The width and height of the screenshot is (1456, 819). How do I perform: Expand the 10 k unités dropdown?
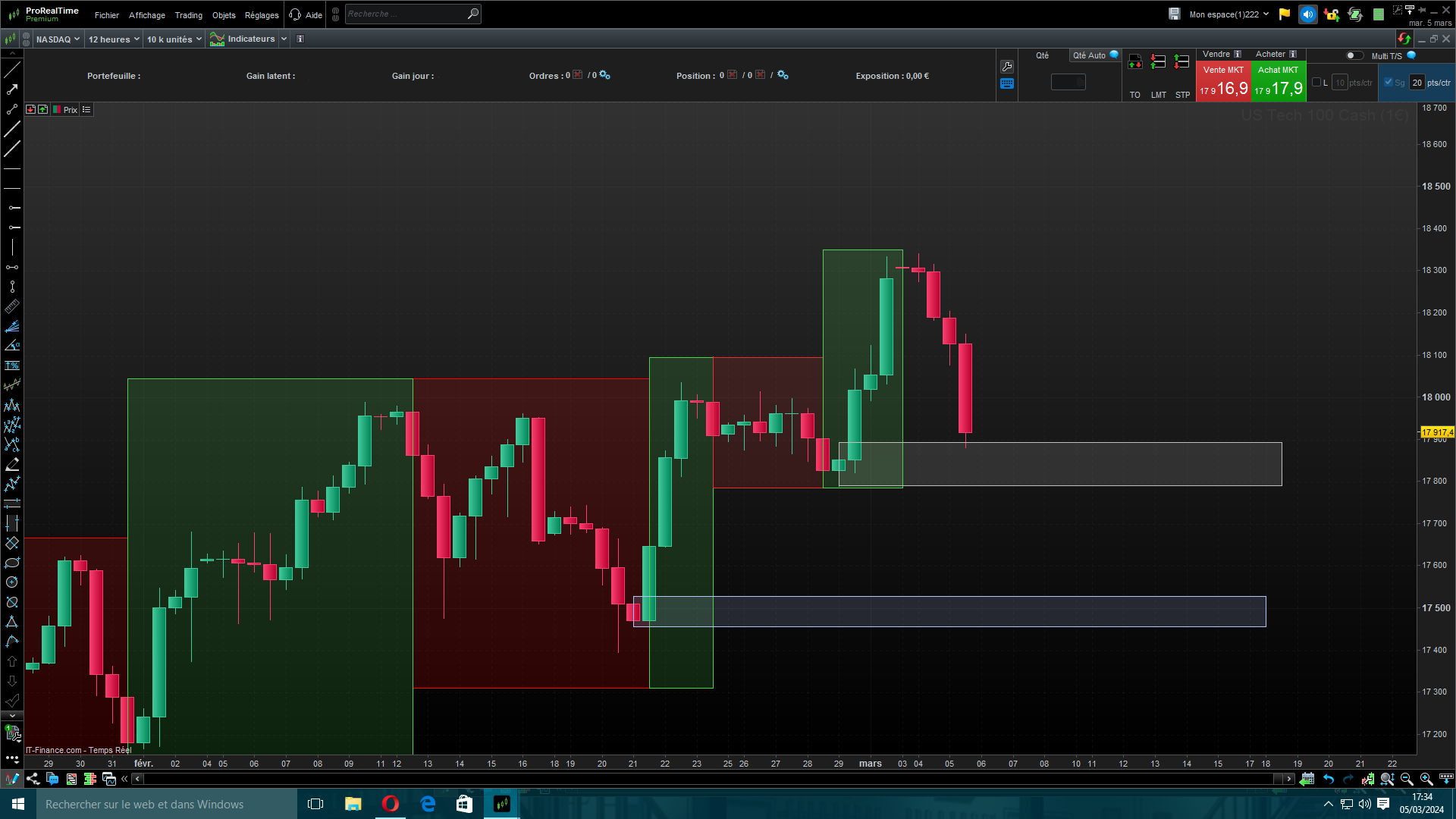click(174, 39)
